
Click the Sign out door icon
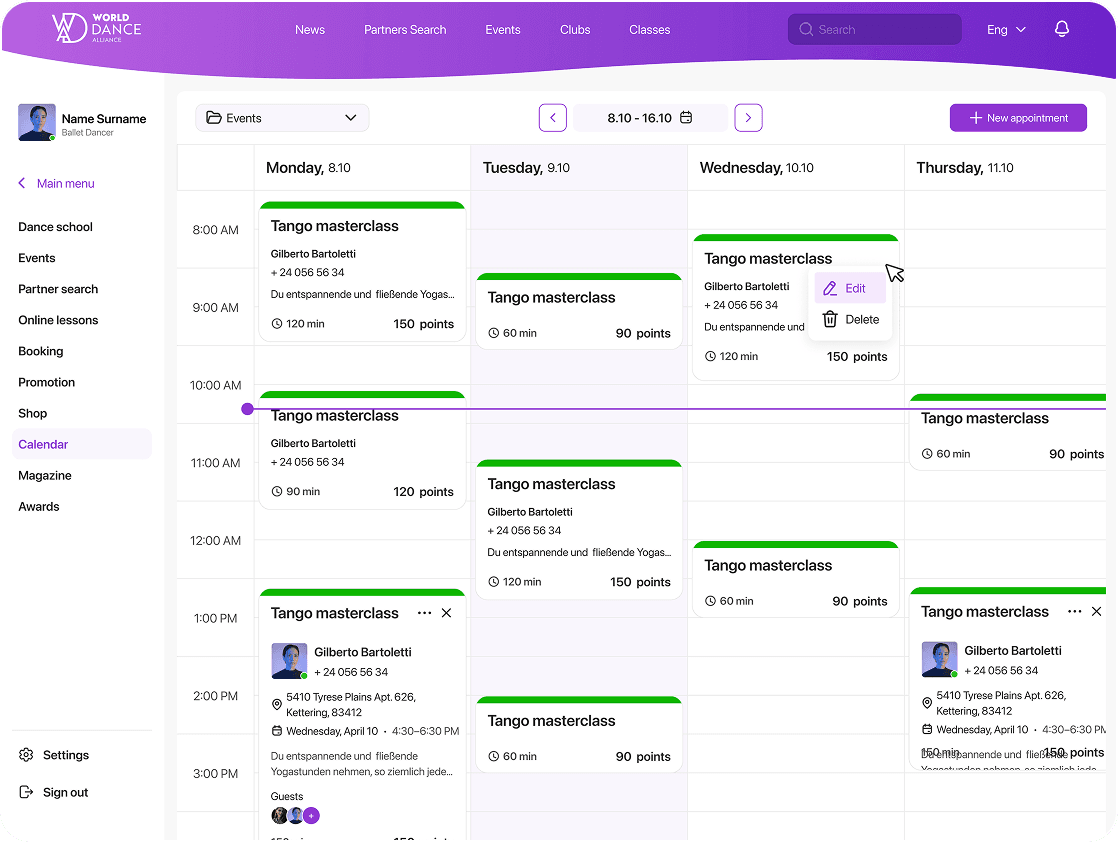(26, 792)
